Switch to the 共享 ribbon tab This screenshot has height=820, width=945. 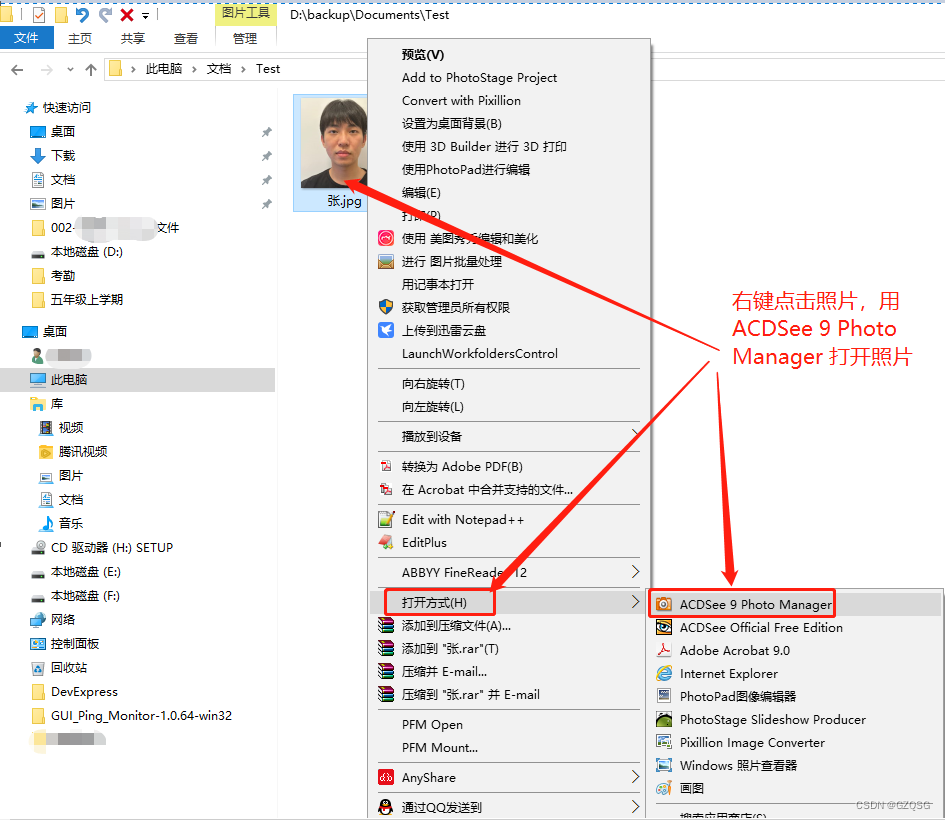click(132, 39)
